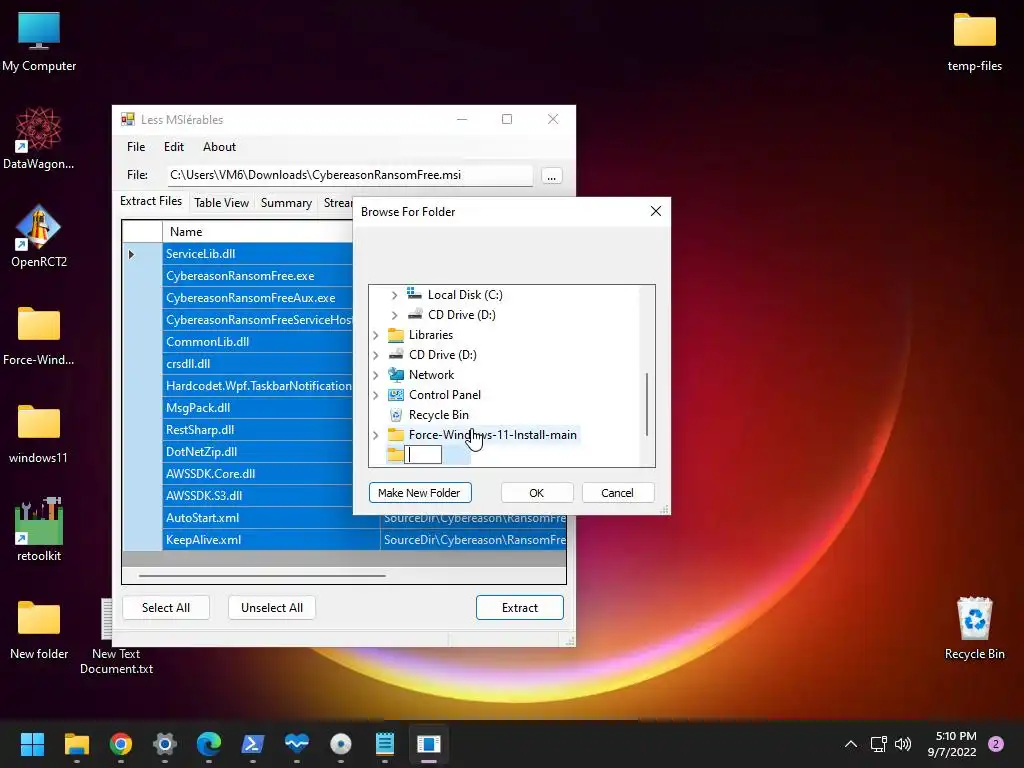Open PowerShell from the taskbar
Screen dimensions: 1024x768
click(x=253, y=744)
